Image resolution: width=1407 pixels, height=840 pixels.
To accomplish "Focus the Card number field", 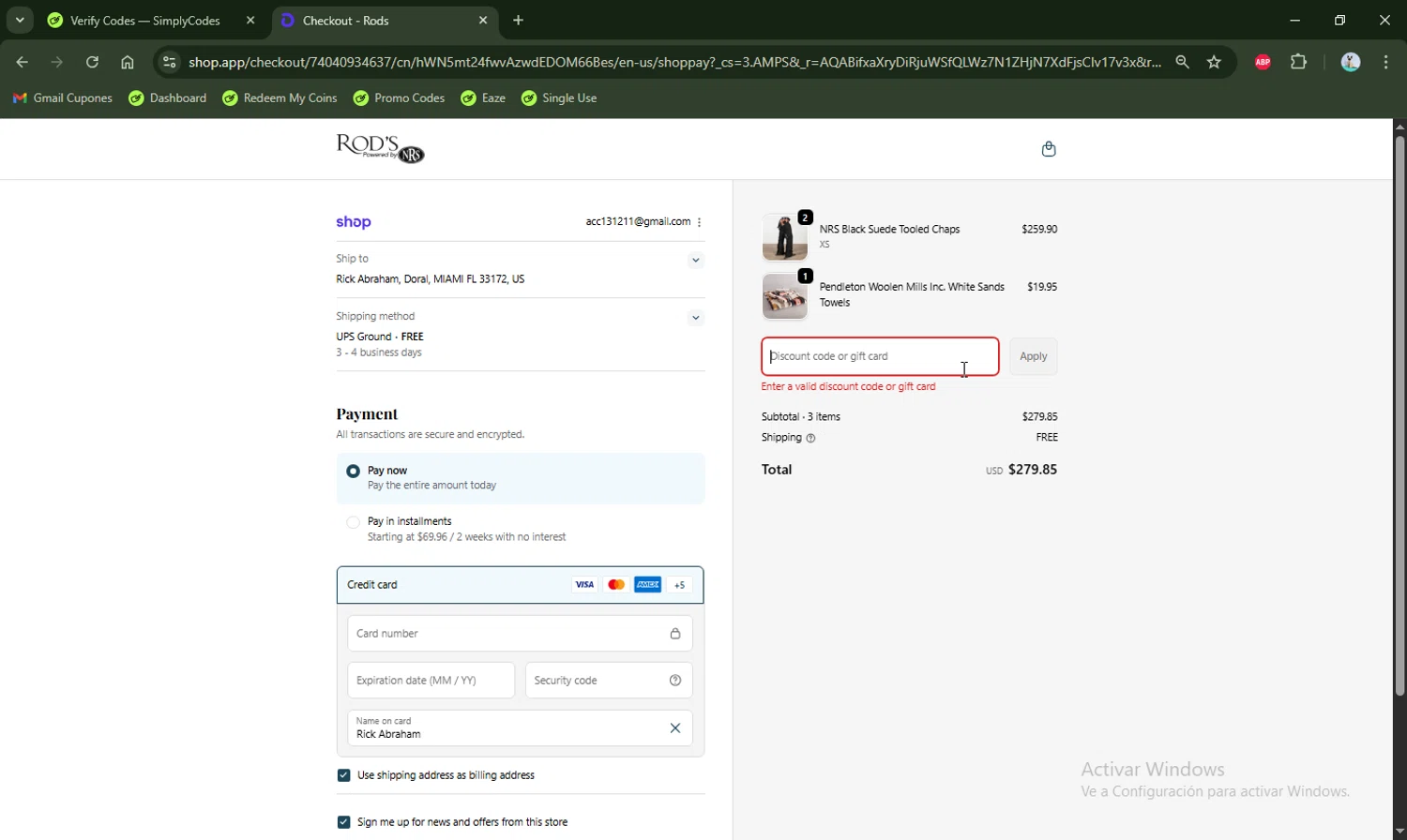I will point(520,634).
